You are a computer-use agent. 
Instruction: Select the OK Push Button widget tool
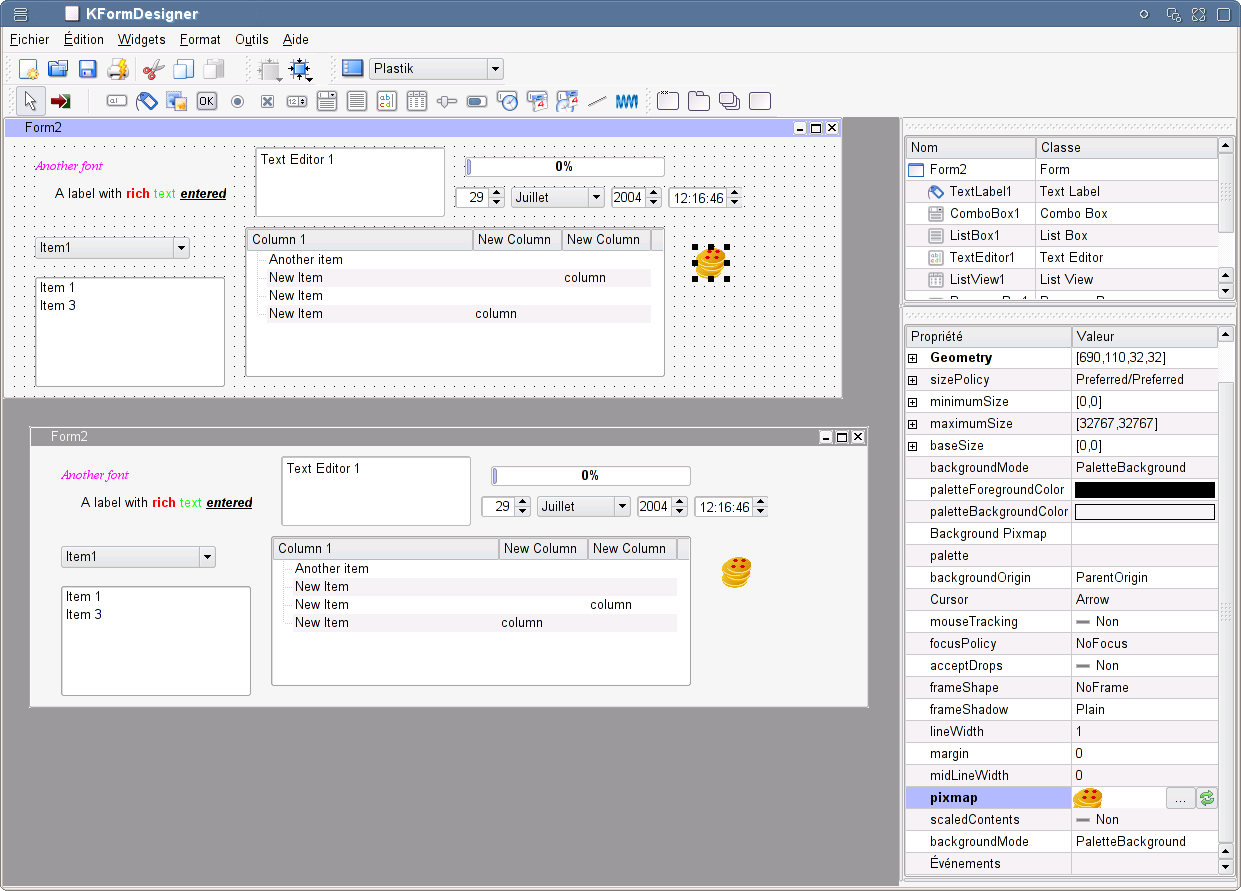tap(207, 101)
